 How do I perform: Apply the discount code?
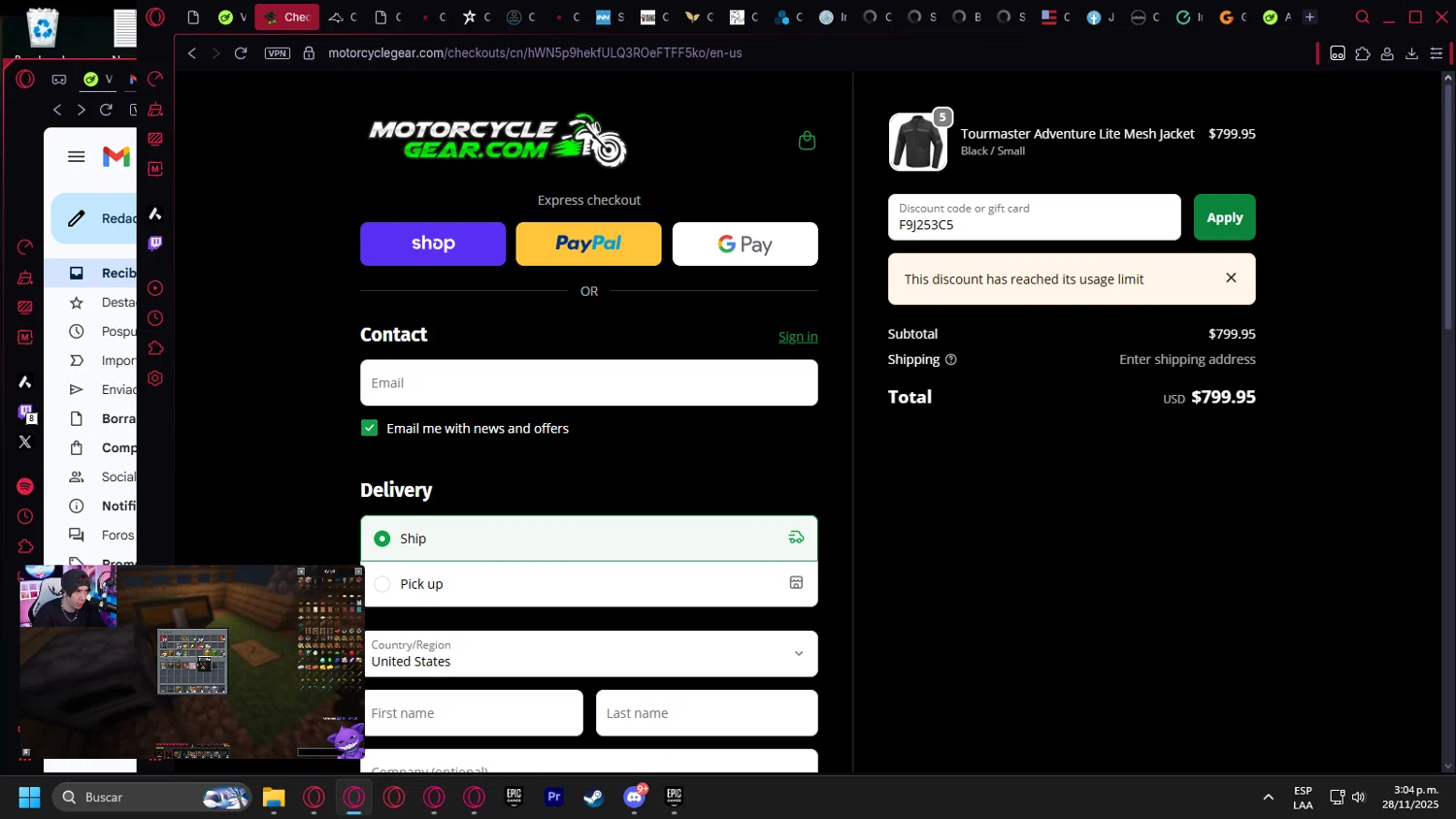pos(1224,217)
